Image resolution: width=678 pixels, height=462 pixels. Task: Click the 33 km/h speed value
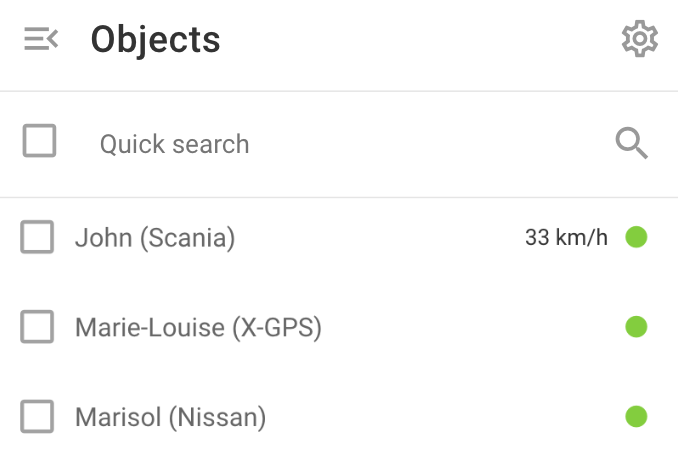coord(566,237)
